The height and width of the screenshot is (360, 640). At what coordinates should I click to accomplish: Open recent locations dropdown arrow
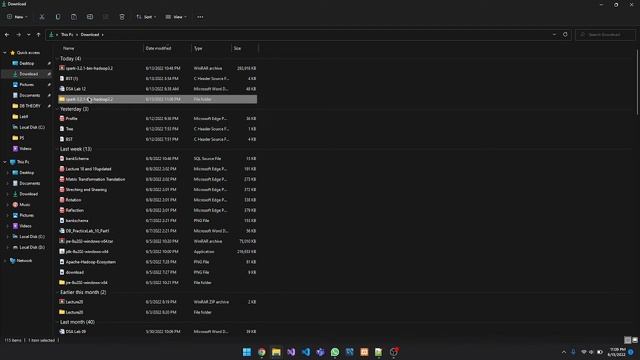point(29,35)
